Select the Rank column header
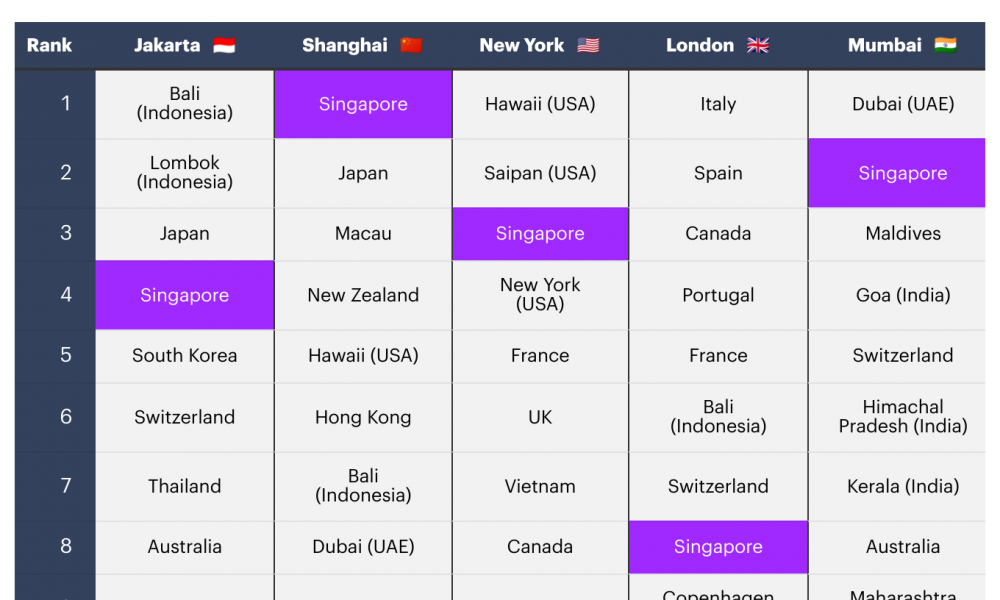 49,46
